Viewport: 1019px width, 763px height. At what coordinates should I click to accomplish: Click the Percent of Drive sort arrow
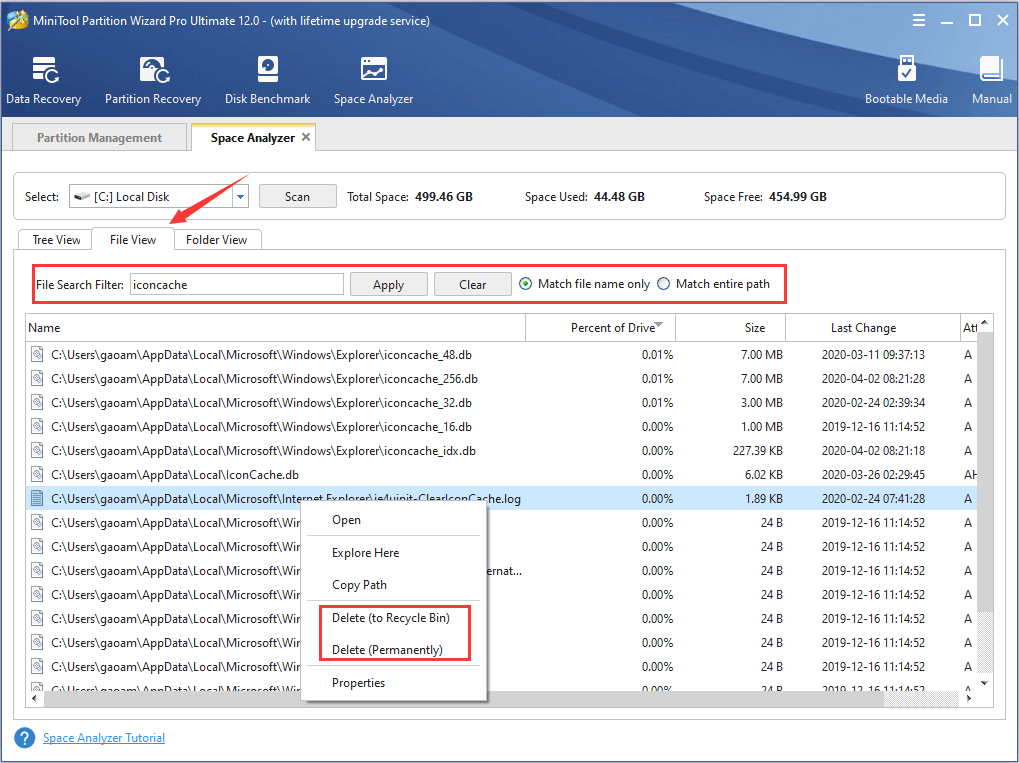(658, 322)
